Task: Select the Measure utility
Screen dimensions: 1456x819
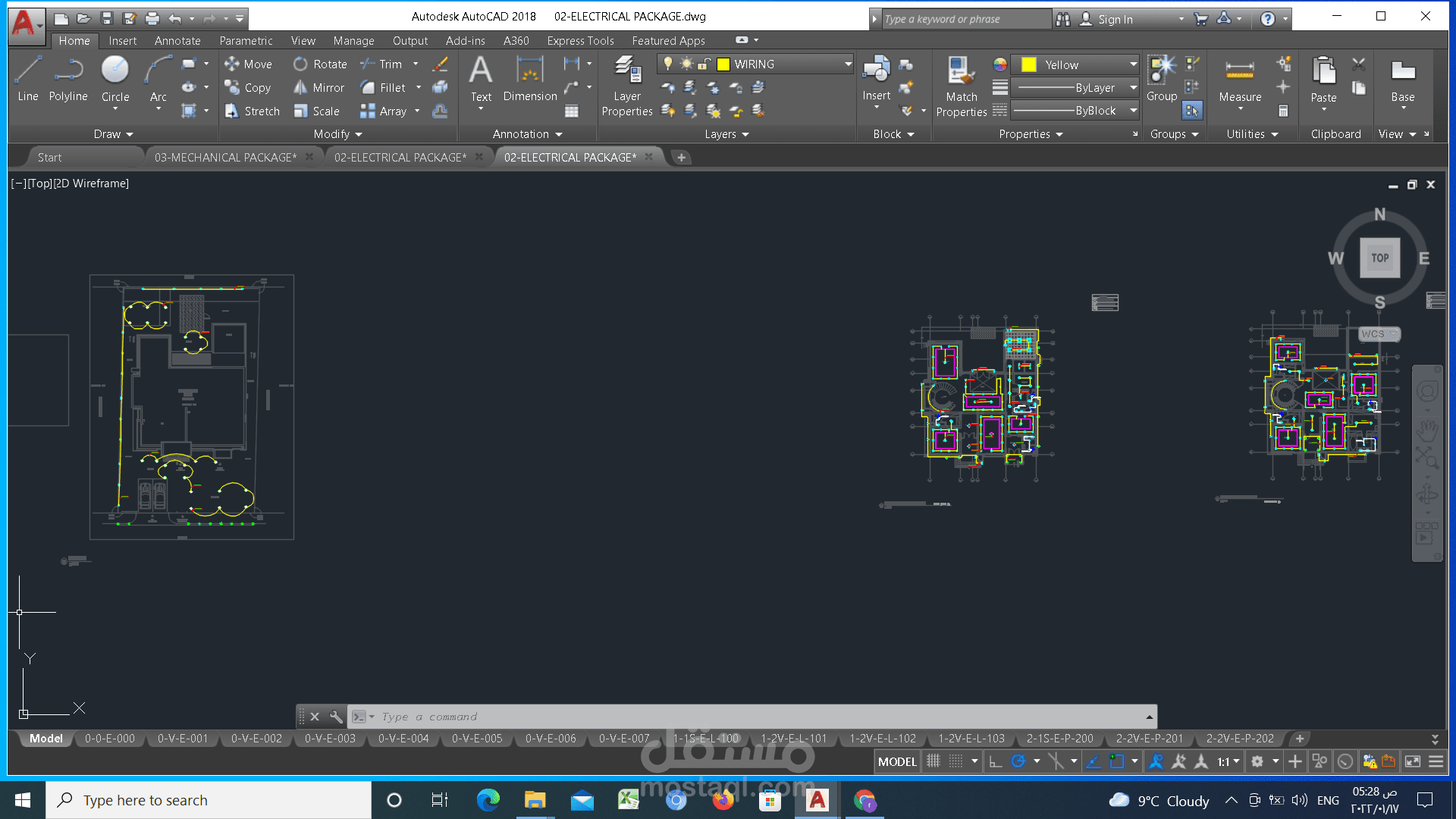Action: tap(1240, 80)
